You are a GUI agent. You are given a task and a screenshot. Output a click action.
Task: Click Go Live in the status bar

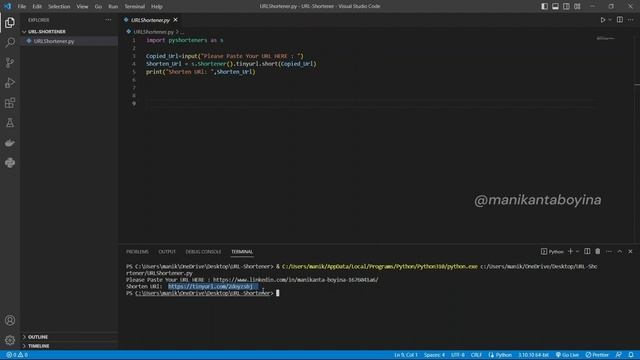click(x=567, y=355)
